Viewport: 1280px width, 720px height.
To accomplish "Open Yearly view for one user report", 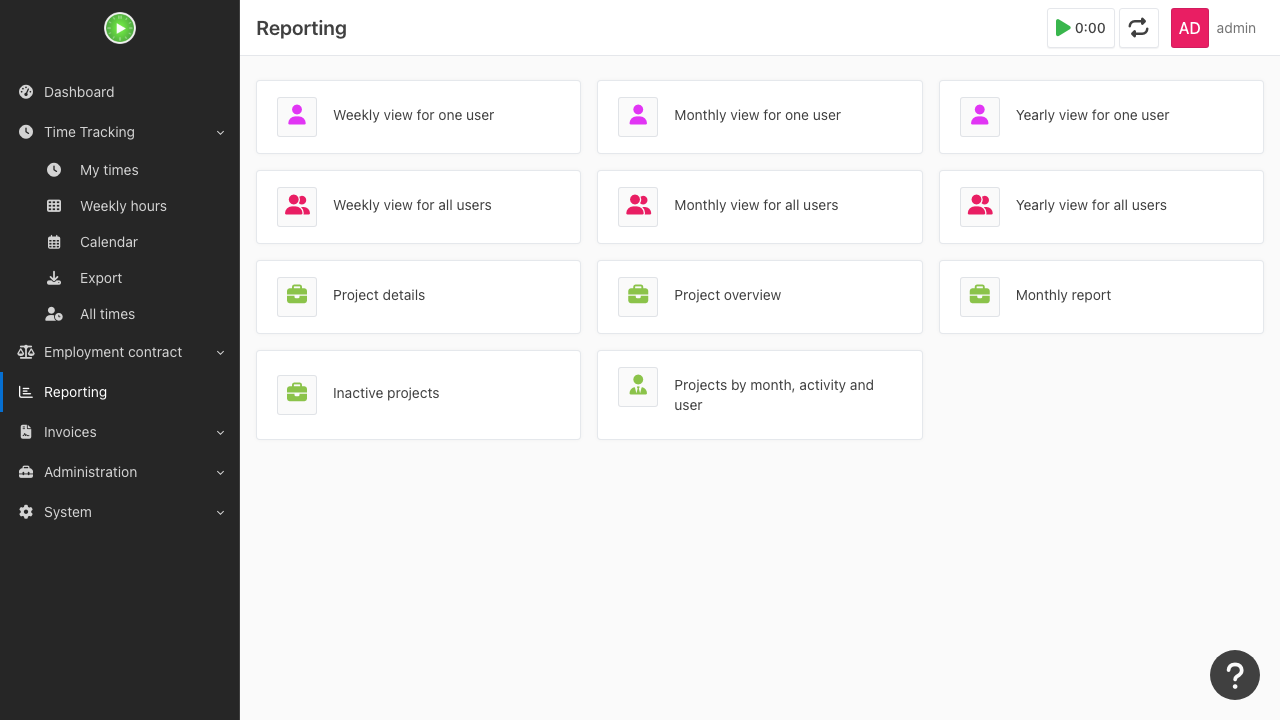I will click(1101, 117).
